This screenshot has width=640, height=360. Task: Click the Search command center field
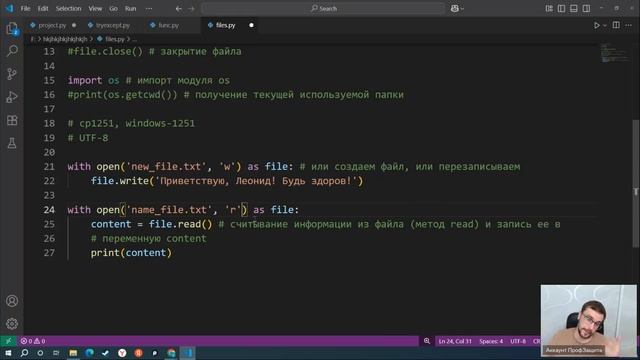click(323, 9)
